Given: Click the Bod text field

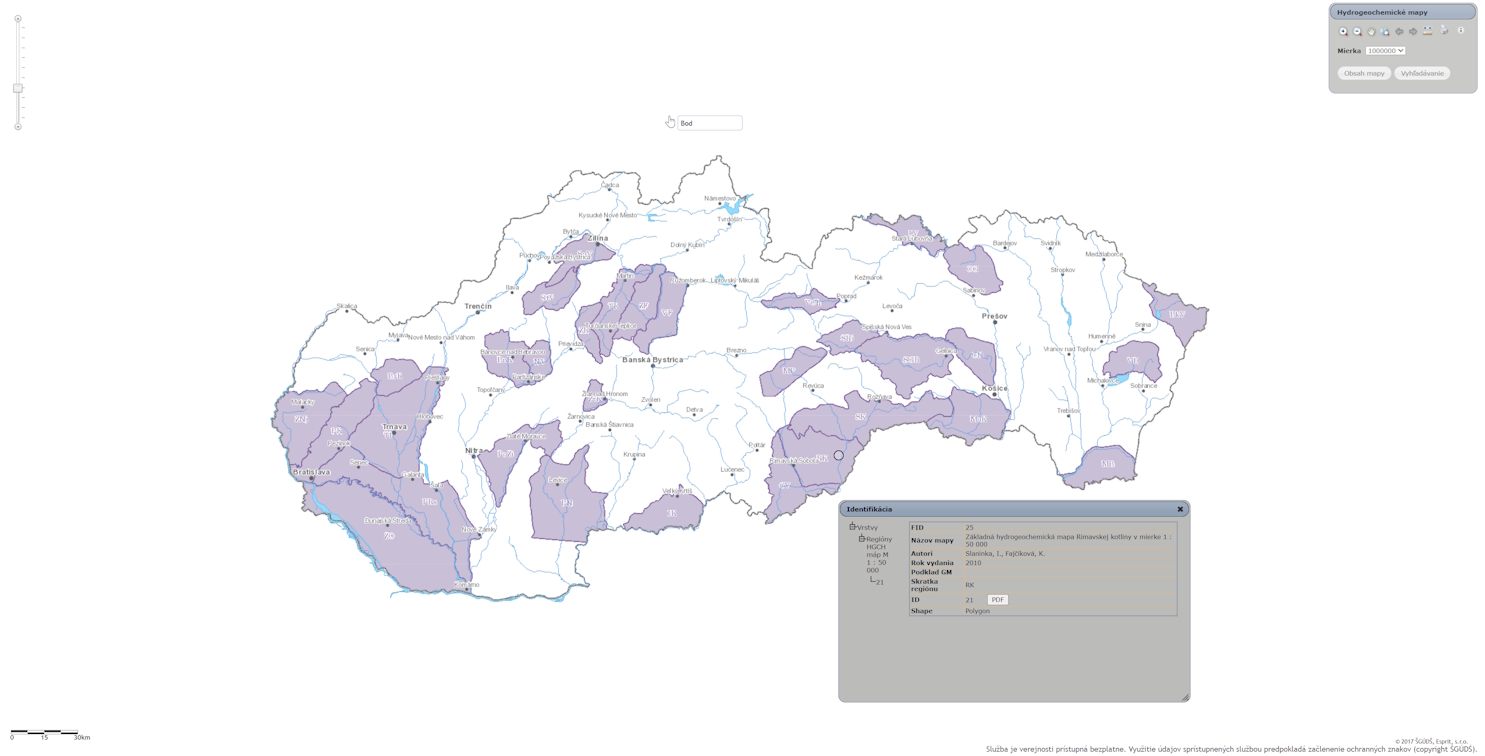Looking at the screenshot, I should point(710,123).
